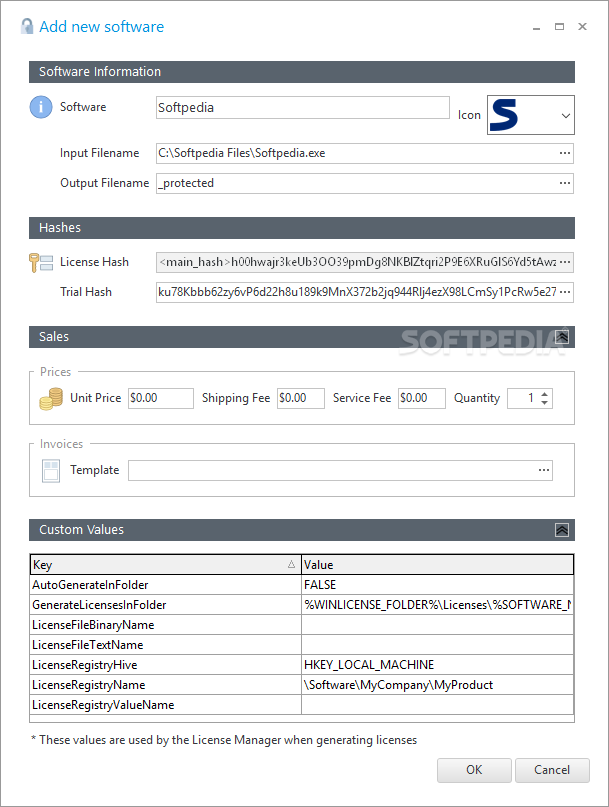Edit the Service Fee field
The image size is (609, 807).
pos(422,398)
